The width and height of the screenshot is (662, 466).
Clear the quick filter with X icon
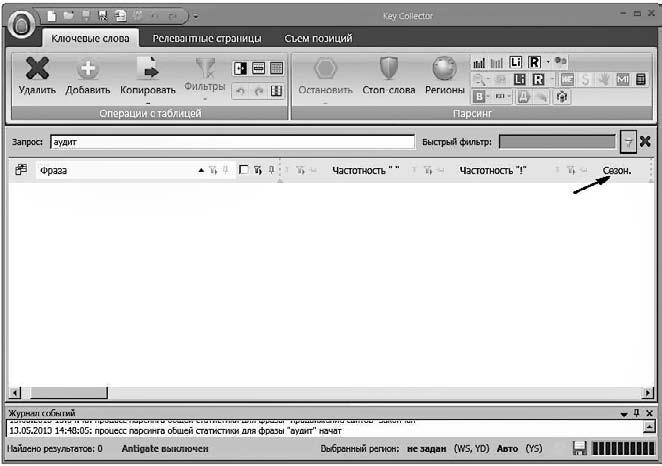(645, 142)
